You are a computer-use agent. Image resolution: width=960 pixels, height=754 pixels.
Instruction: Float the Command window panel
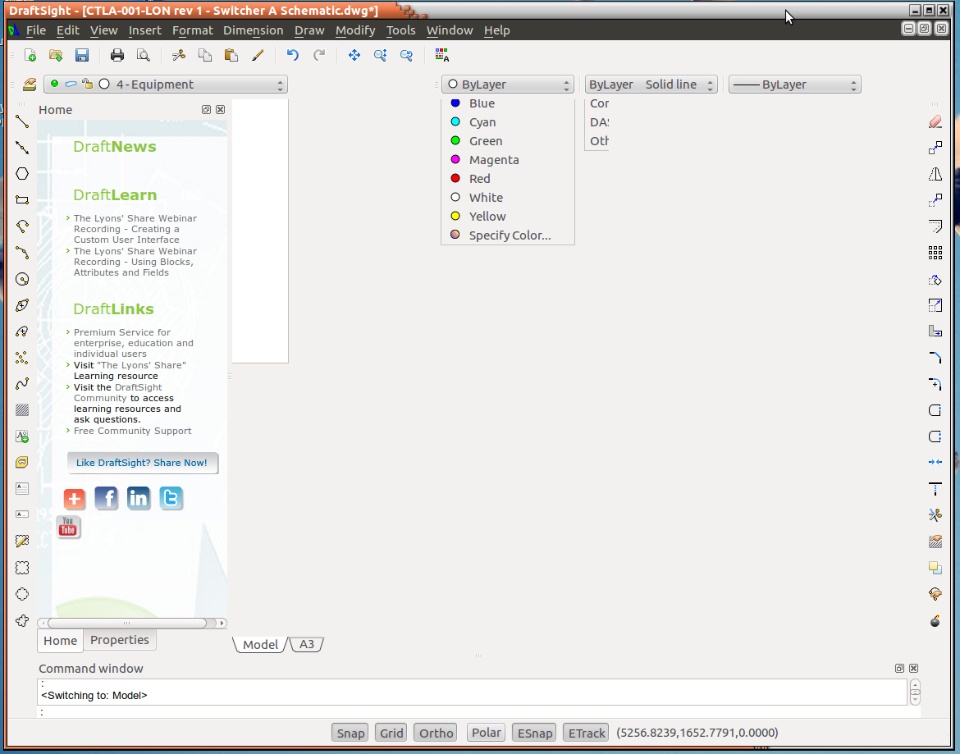[x=899, y=668]
